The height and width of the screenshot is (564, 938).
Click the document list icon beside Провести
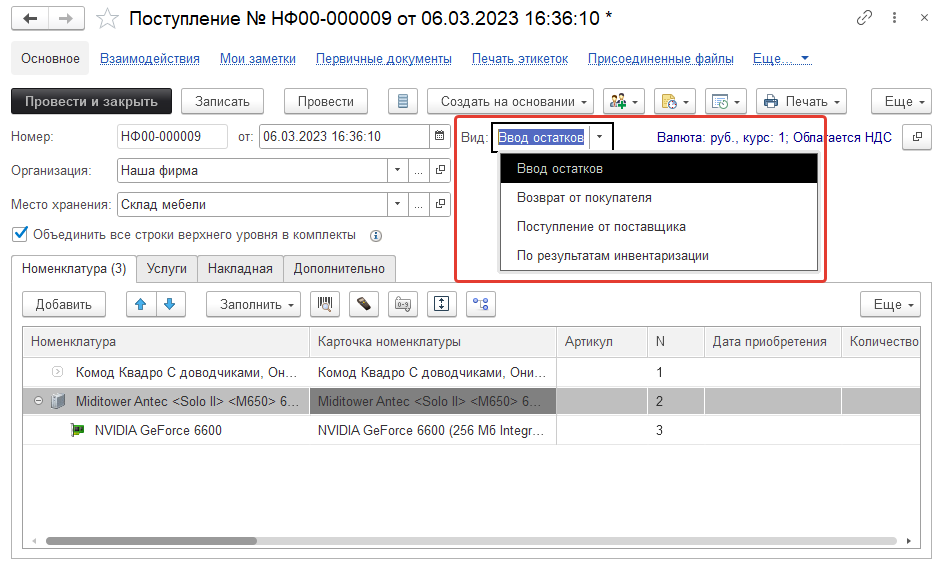point(402,101)
